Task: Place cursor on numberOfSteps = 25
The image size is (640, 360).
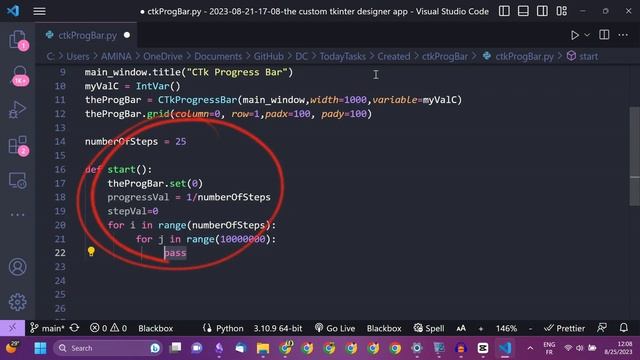Action: point(135,142)
